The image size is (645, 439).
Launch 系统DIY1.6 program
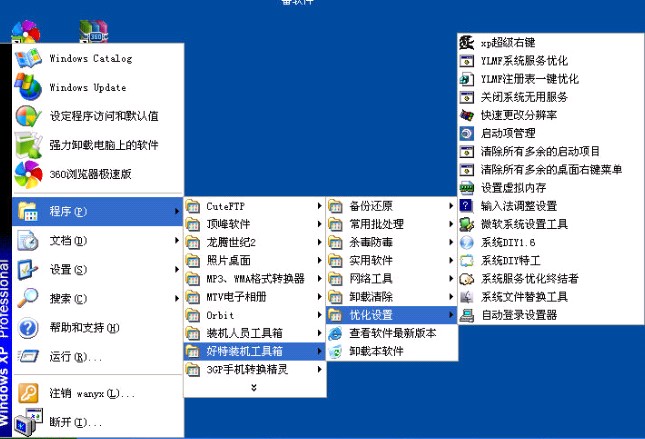click(x=508, y=242)
